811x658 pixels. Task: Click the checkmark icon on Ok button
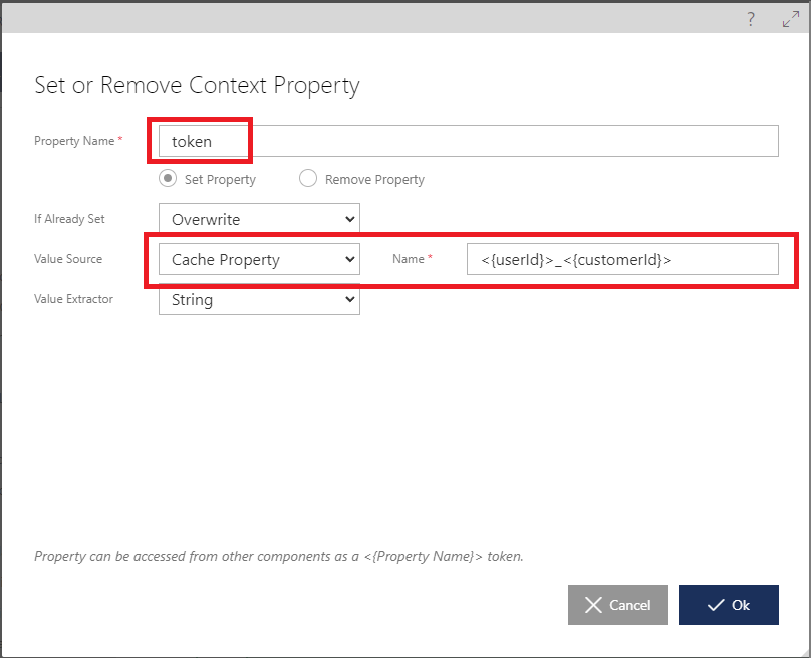(716, 605)
